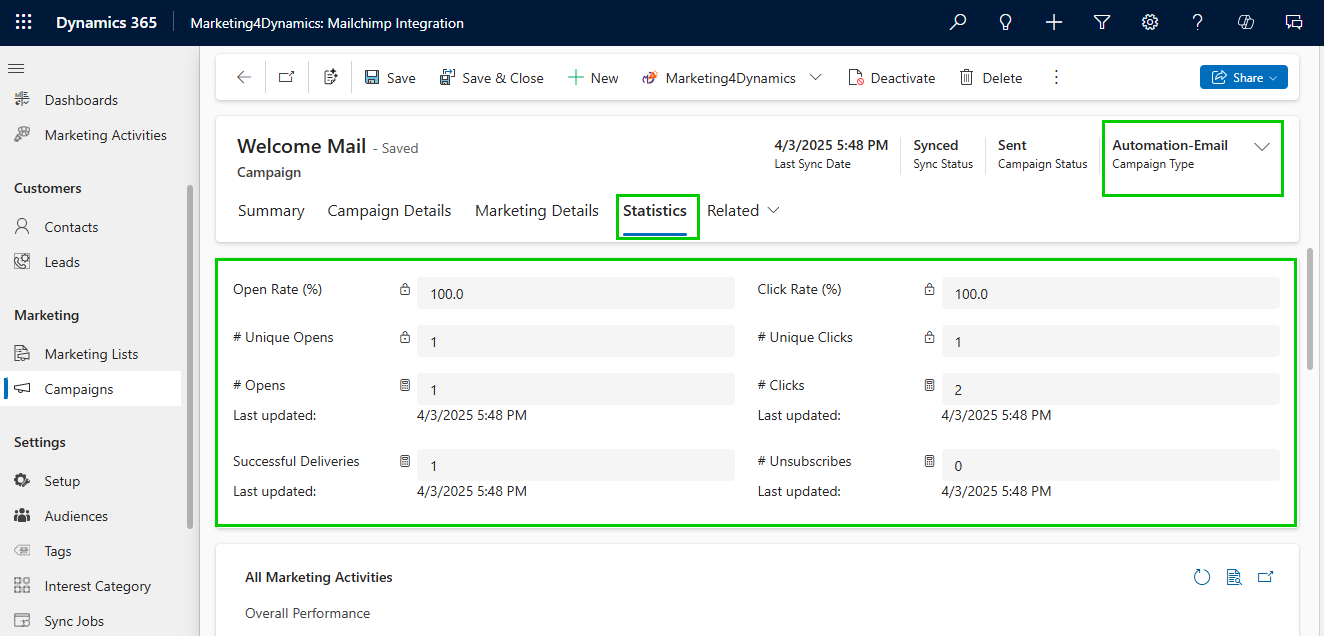
Task: Expand the header chevron near Campaign Type
Action: point(1262,146)
